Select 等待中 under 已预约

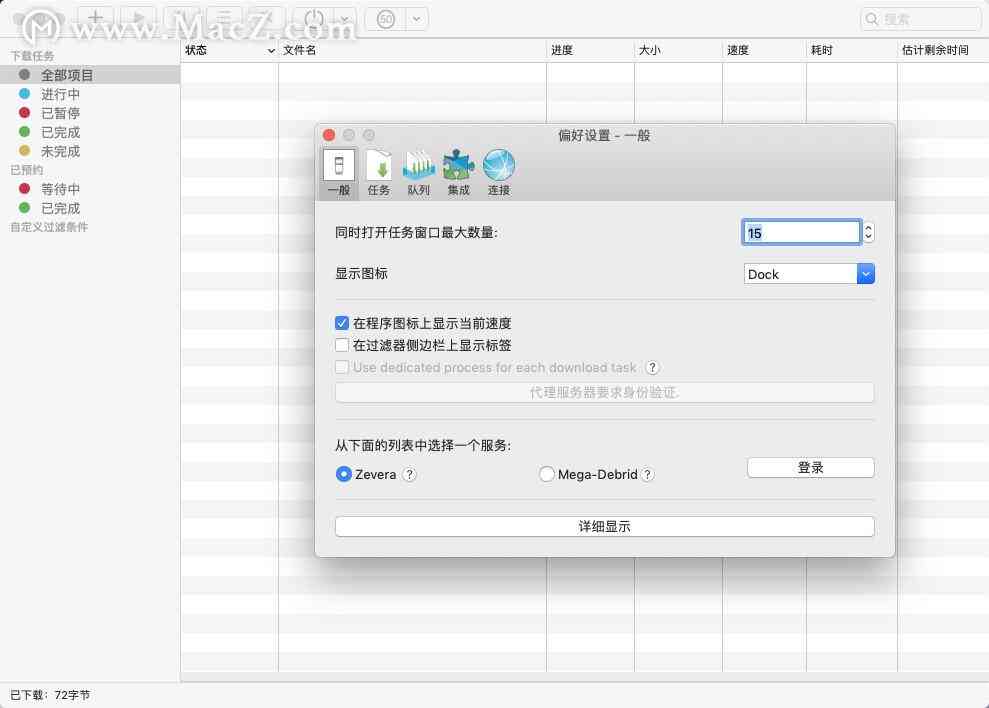point(90,189)
